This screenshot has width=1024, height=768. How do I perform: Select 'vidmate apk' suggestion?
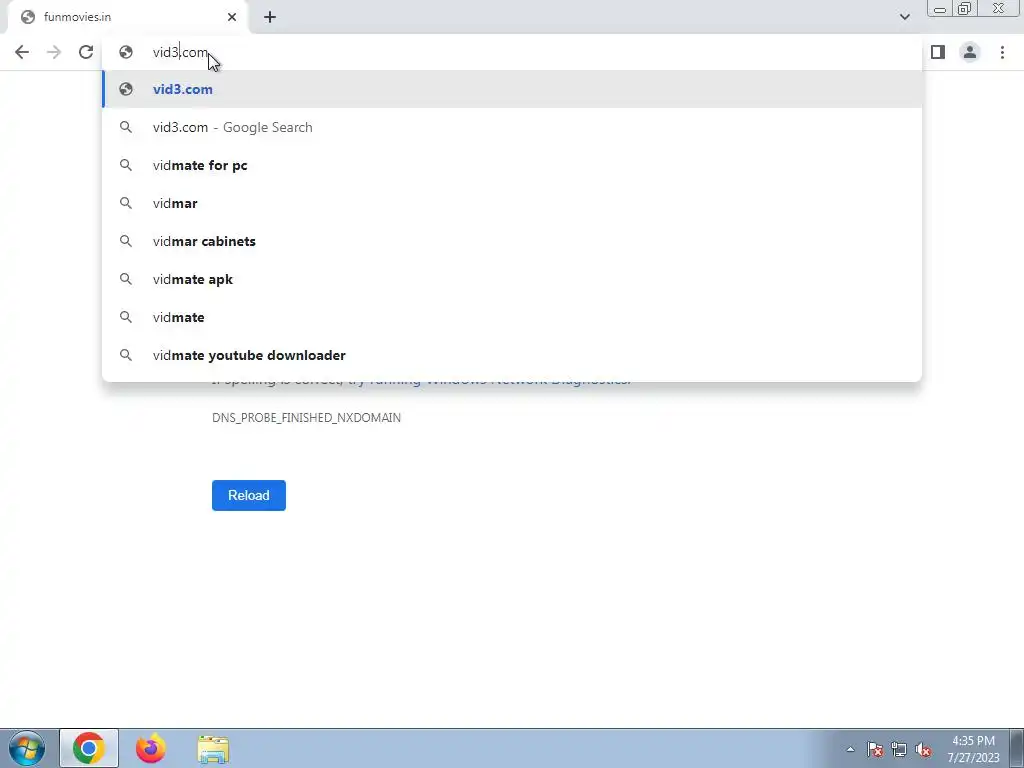[512, 279]
